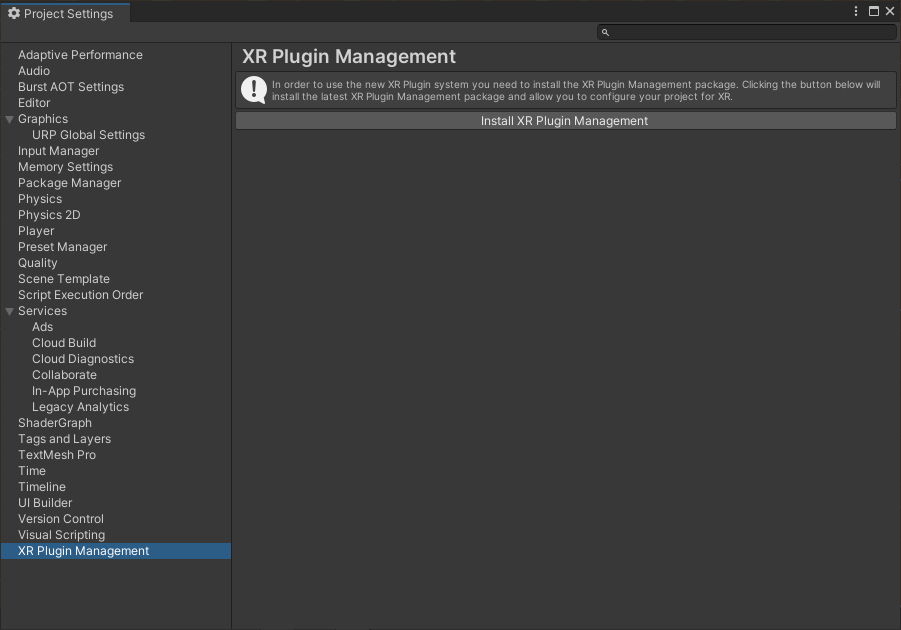The image size is (901, 630).
Task: Open Tags and Layers settings
Action: coord(64,439)
